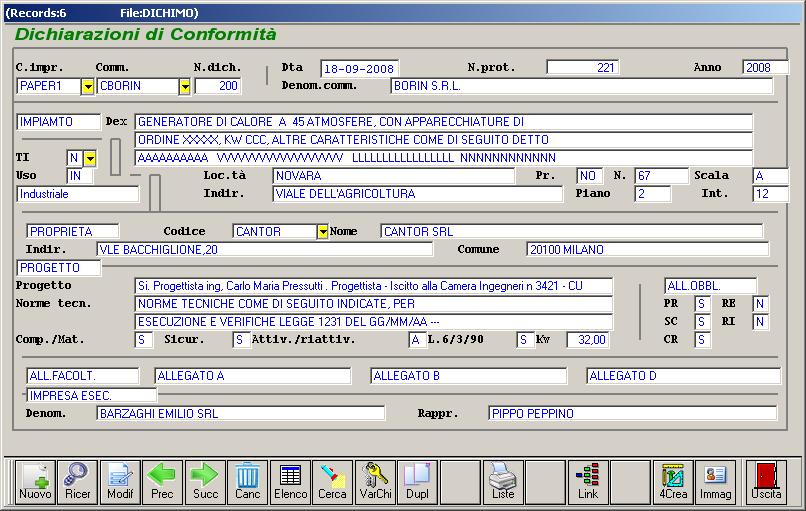Click the IMPIAMTO section field
The width and height of the screenshot is (806, 511).
point(59,122)
